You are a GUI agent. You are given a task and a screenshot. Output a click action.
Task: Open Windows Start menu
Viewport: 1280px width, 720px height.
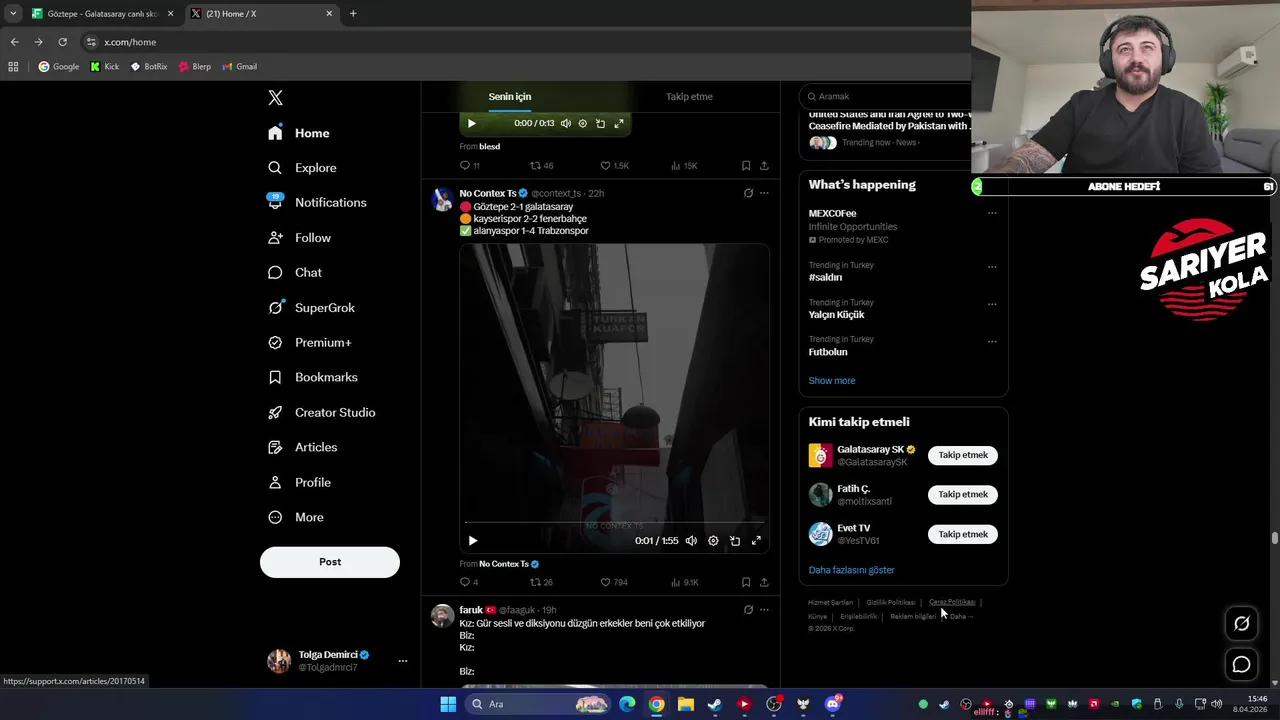(x=448, y=704)
